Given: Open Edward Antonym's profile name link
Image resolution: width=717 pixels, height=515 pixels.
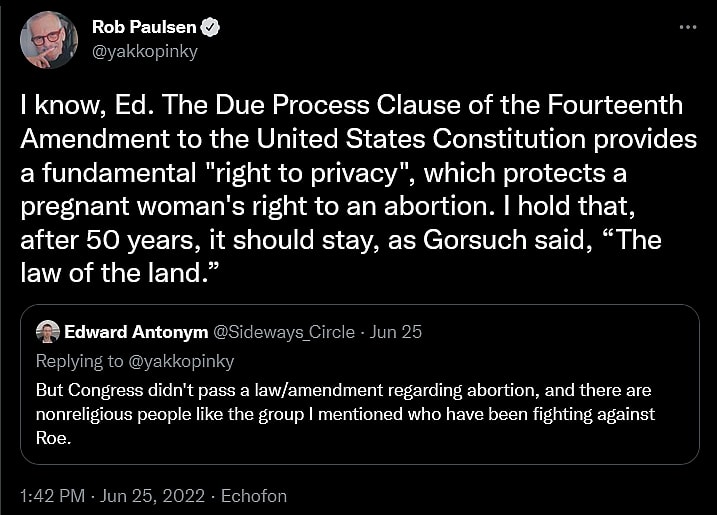Looking at the screenshot, I should coord(134,332).
